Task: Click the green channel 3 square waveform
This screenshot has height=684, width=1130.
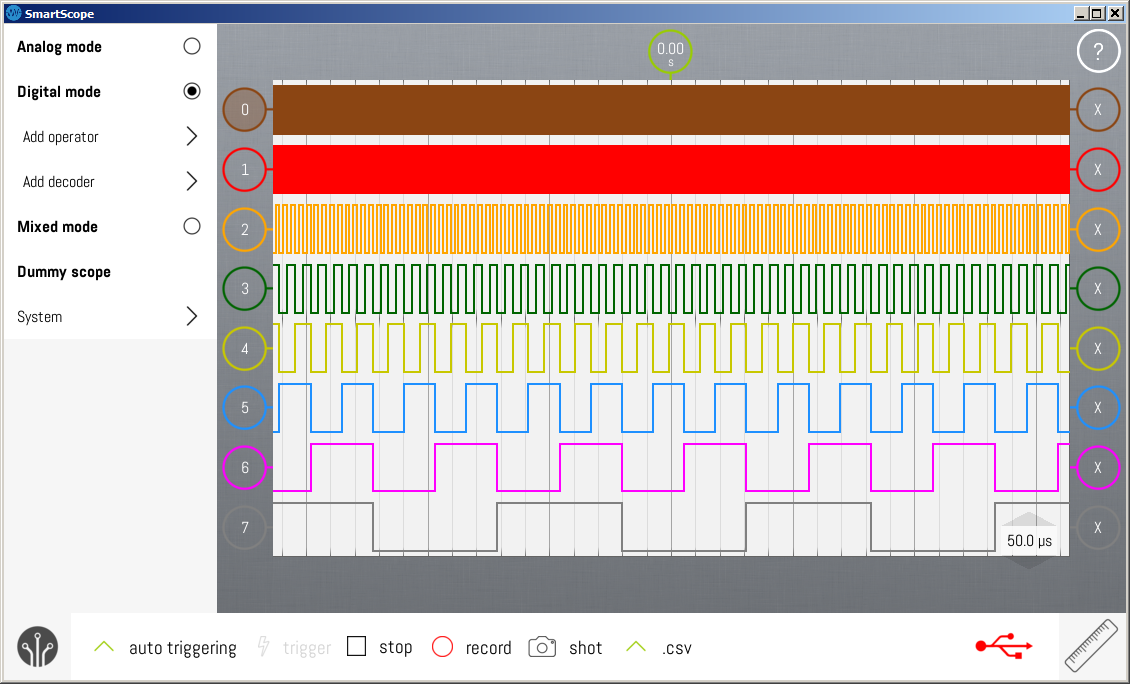Action: (x=671, y=289)
